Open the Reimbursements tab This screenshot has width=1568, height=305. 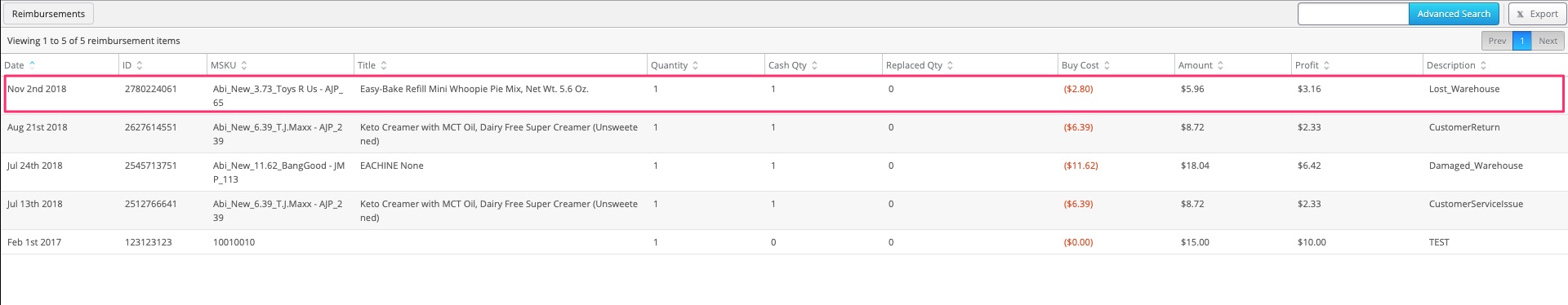48,14
